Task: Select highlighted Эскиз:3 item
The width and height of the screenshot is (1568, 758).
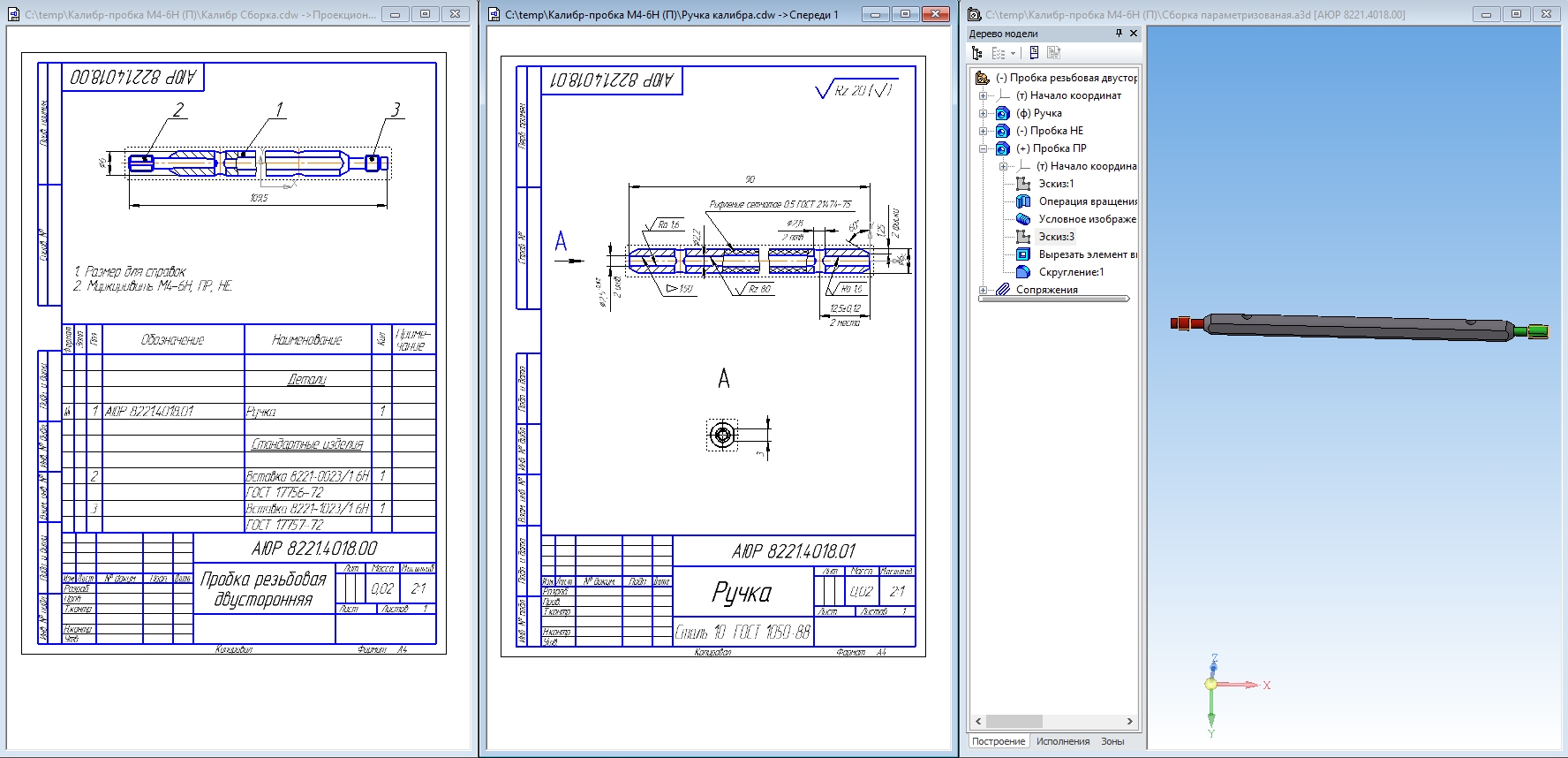Action: click(1056, 237)
